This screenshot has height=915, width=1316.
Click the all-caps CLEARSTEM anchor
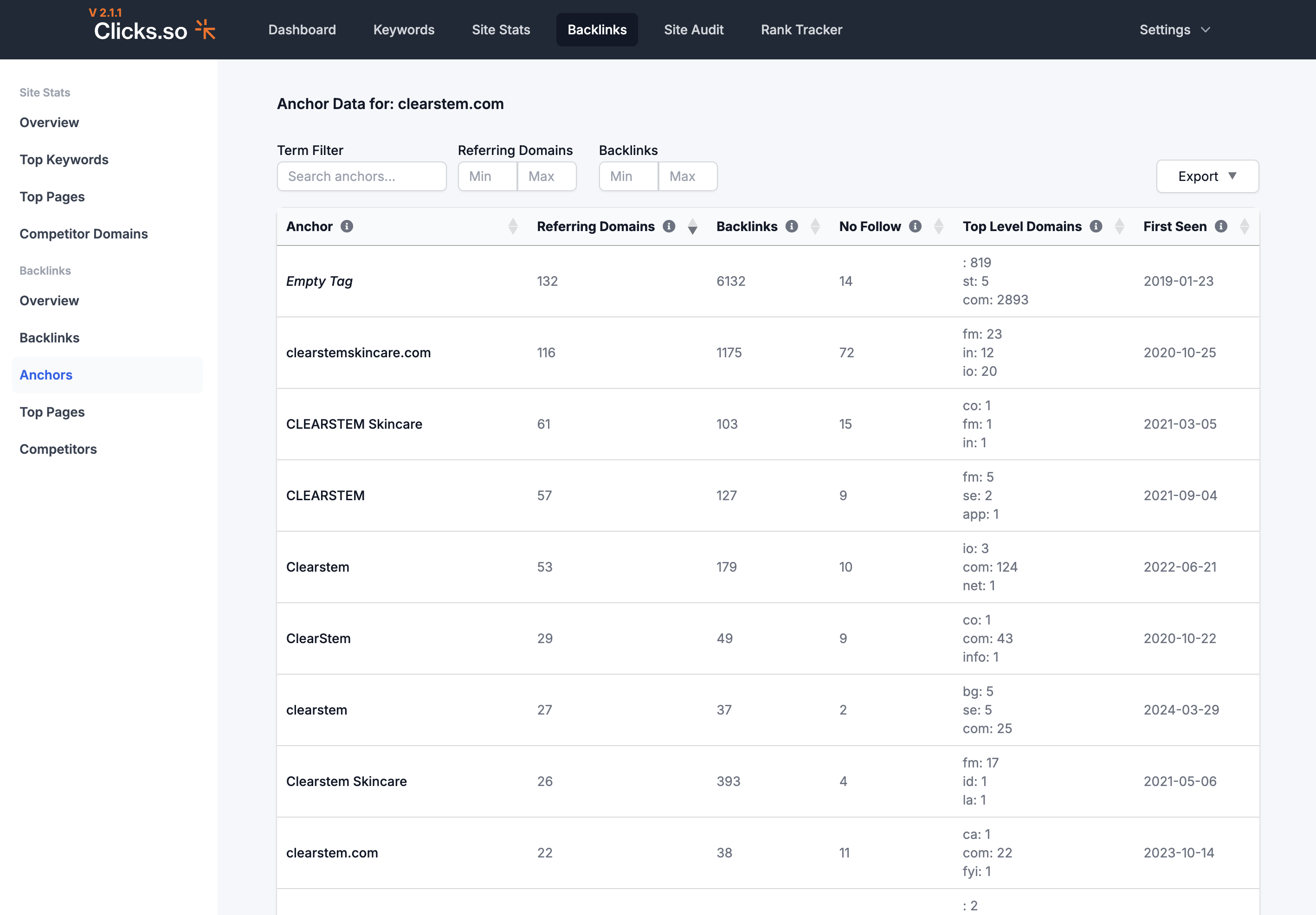click(x=325, y=496)
